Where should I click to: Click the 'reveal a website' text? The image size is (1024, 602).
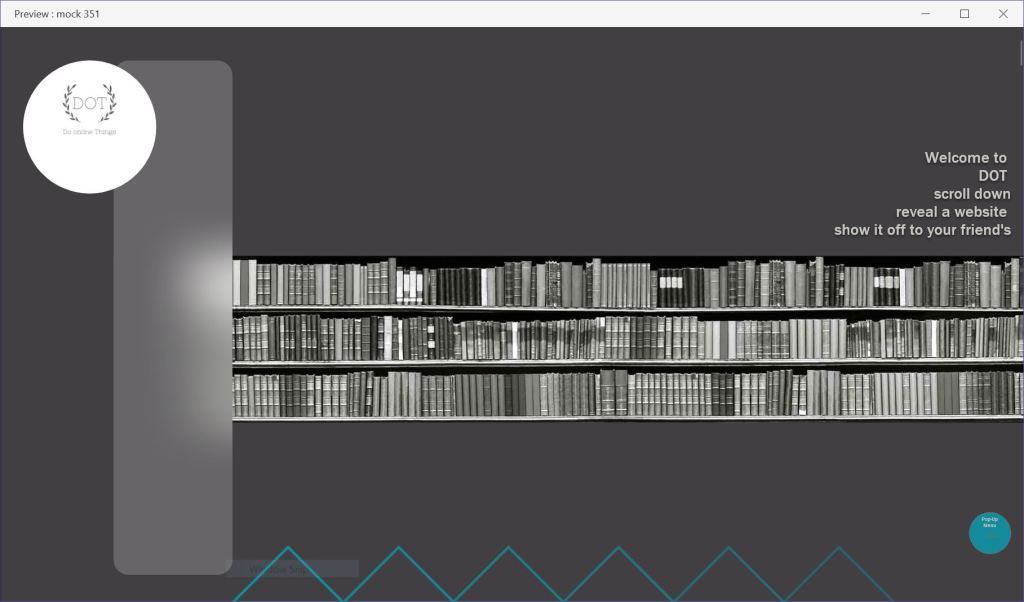click(950, 212)
